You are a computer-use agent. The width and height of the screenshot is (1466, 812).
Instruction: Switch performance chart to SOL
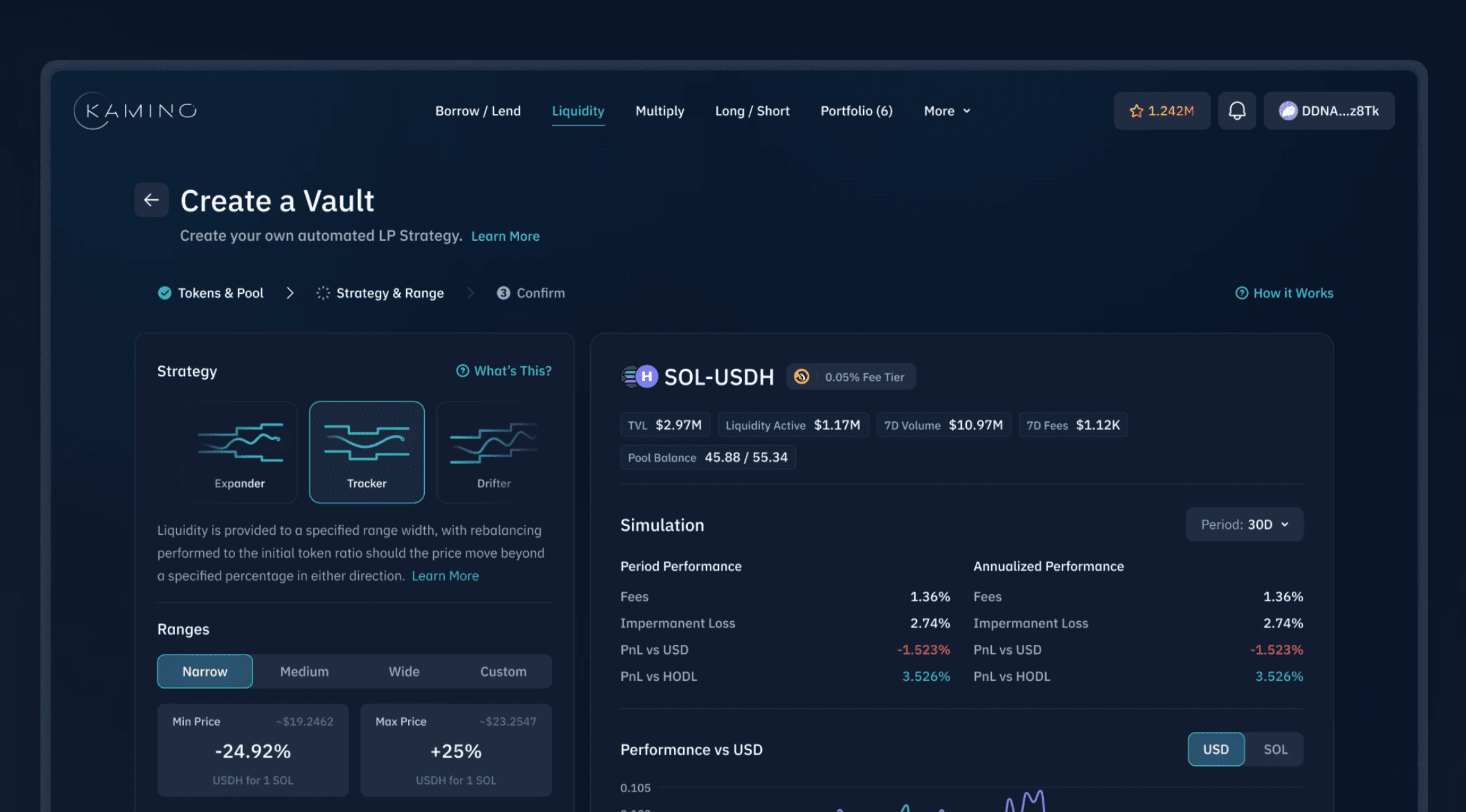(1275, 749)
